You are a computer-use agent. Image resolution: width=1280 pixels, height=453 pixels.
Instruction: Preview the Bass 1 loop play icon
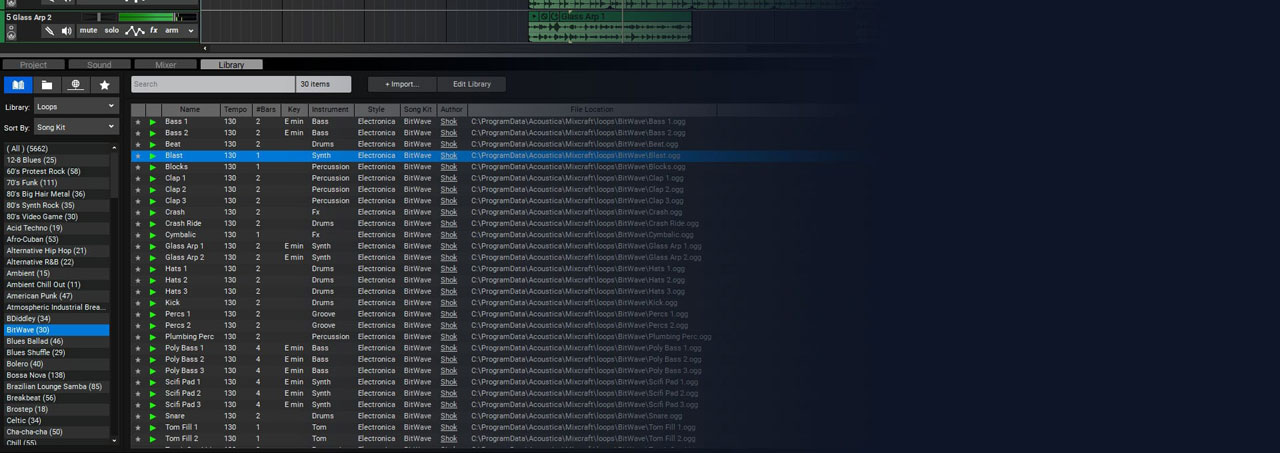[x=153, y=121]
